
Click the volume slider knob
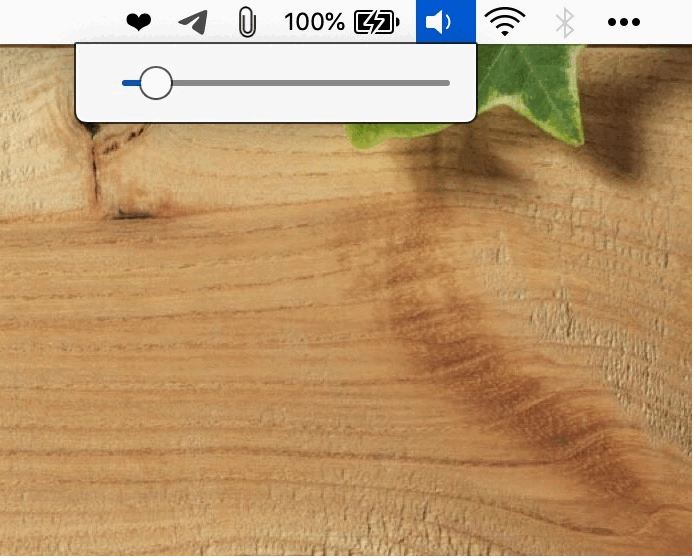pos(156,83)
